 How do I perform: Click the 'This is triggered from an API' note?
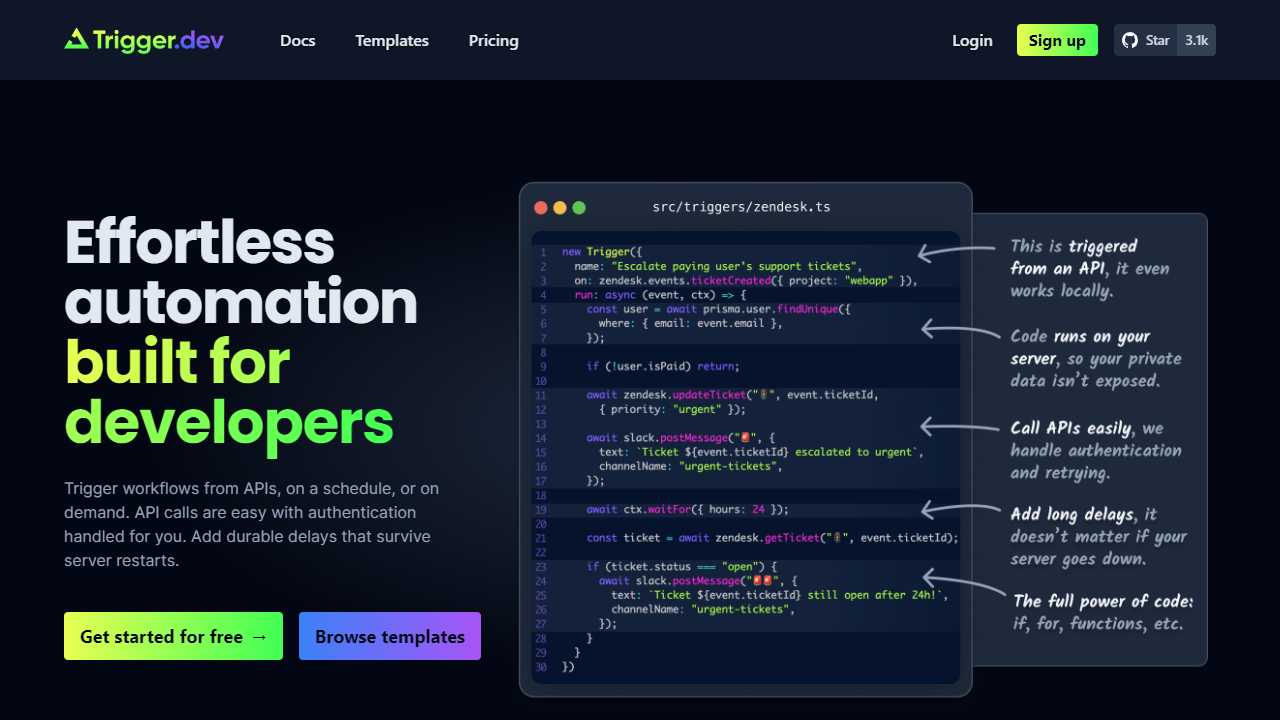(x=1090, y=268)
